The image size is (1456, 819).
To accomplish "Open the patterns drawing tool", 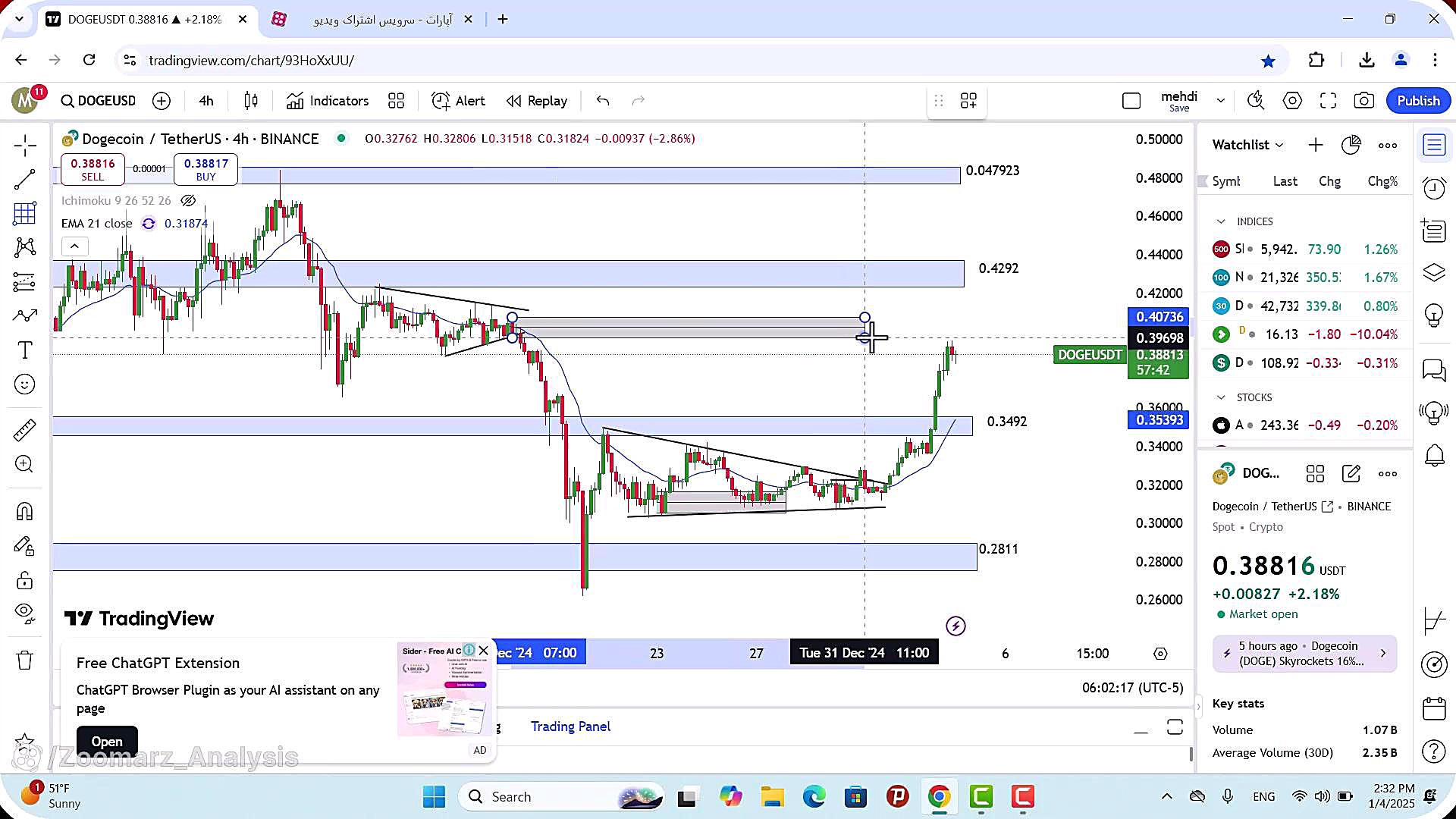I will pyautogui.click(x=24, y=246).
